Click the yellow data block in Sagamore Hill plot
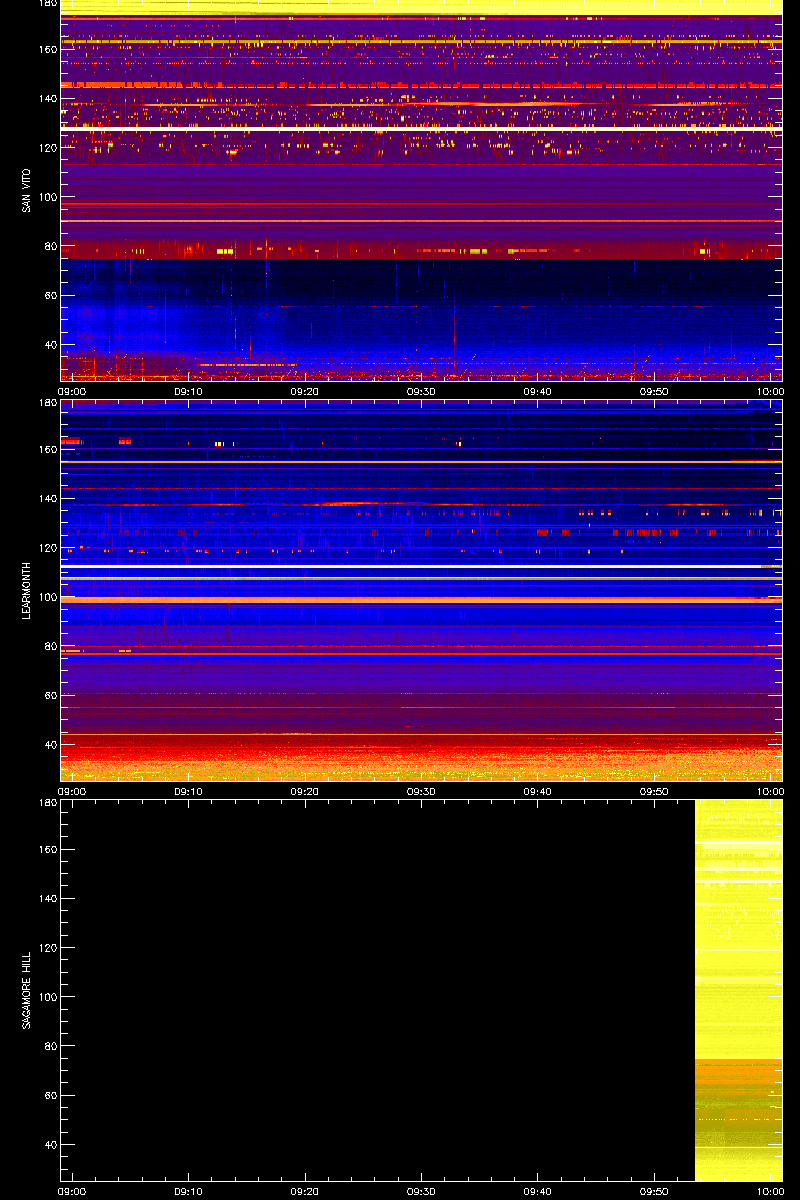The width and height of the screenshot is (800, 1200). tap(738, 990)
